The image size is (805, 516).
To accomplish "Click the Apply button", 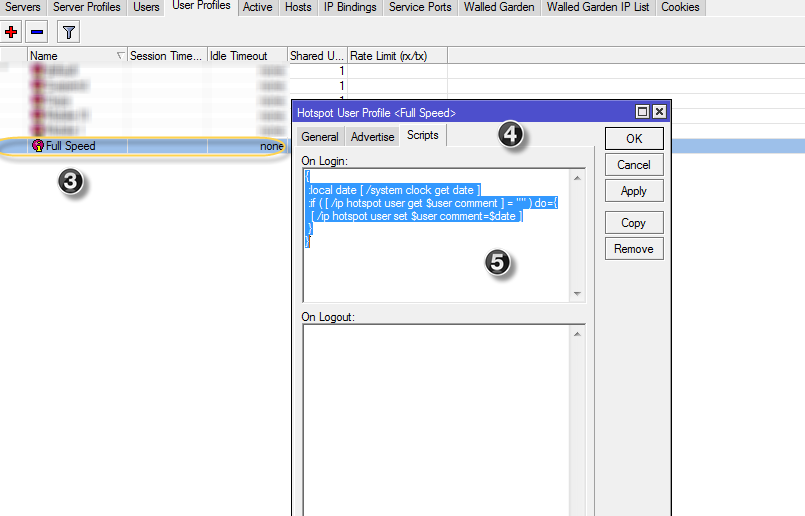I will pyautogui.click(x=633, y=191).
